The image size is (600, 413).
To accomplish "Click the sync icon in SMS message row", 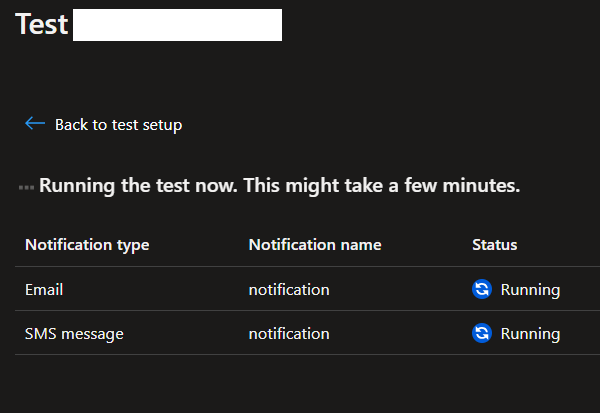I will 482,334.
